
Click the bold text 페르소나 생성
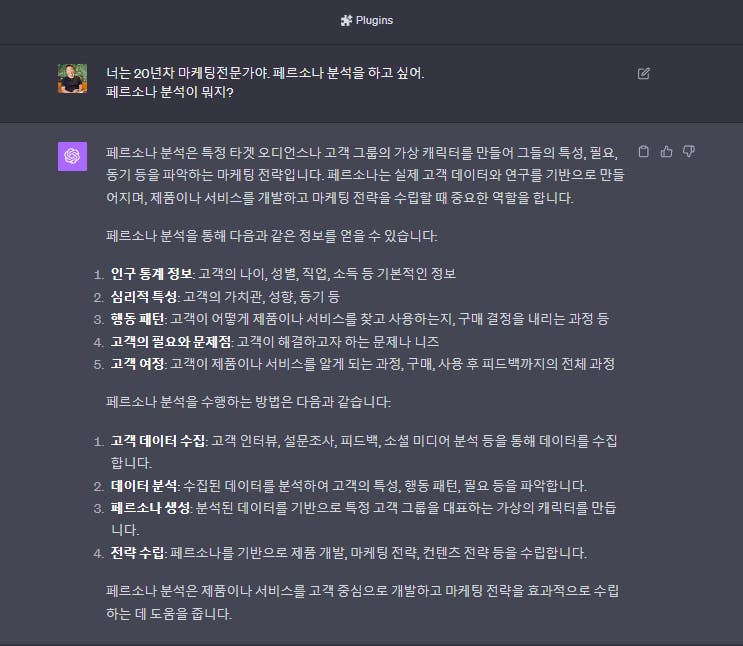click(150, 508)
